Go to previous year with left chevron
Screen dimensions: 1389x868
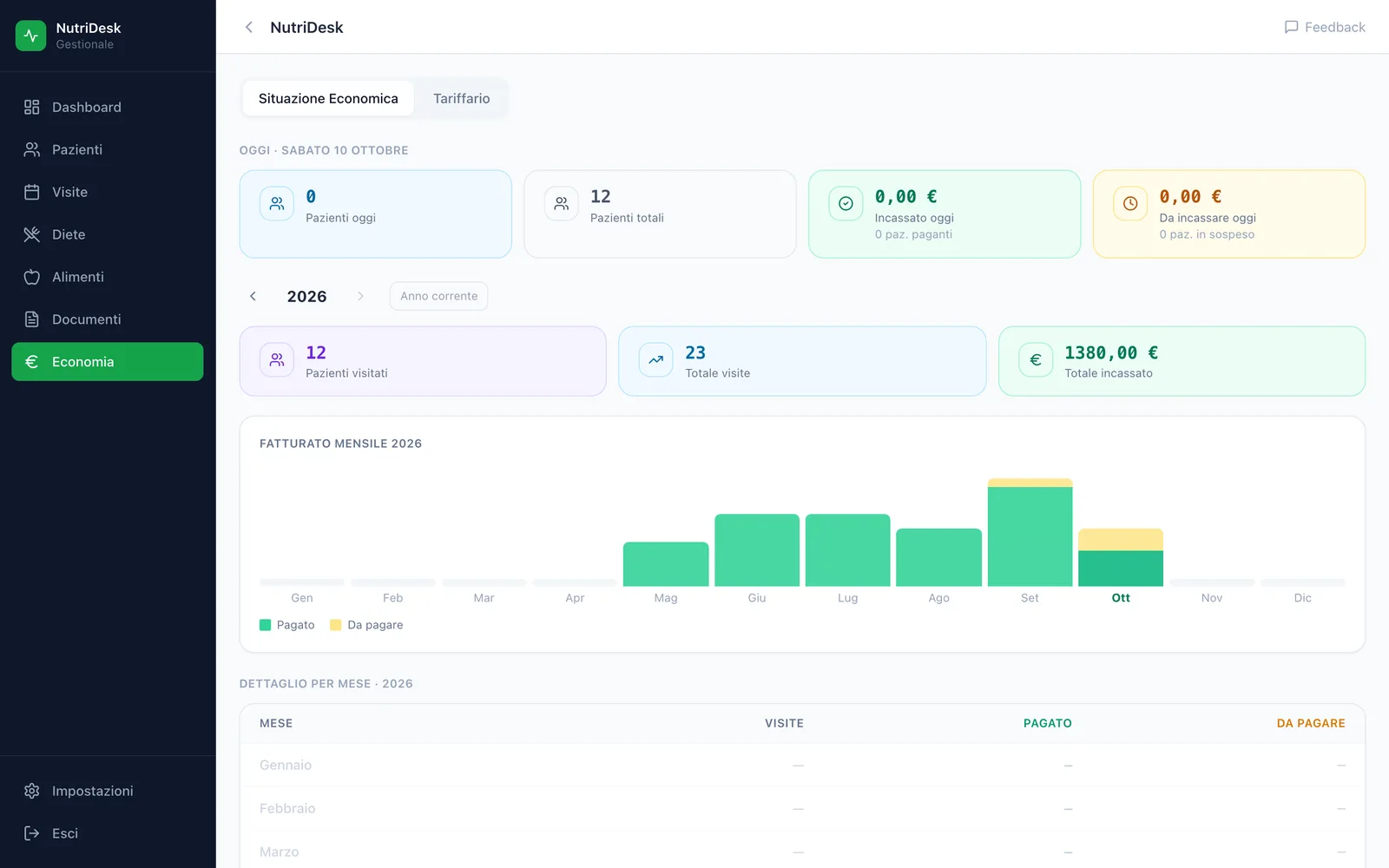(253, 296)
